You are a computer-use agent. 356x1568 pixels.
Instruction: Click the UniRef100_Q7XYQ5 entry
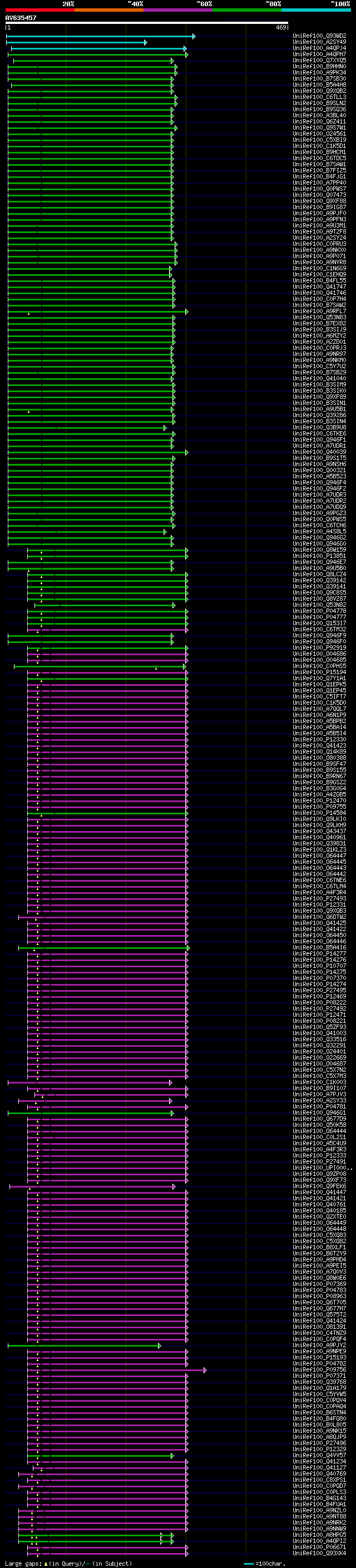pos(319,60)
